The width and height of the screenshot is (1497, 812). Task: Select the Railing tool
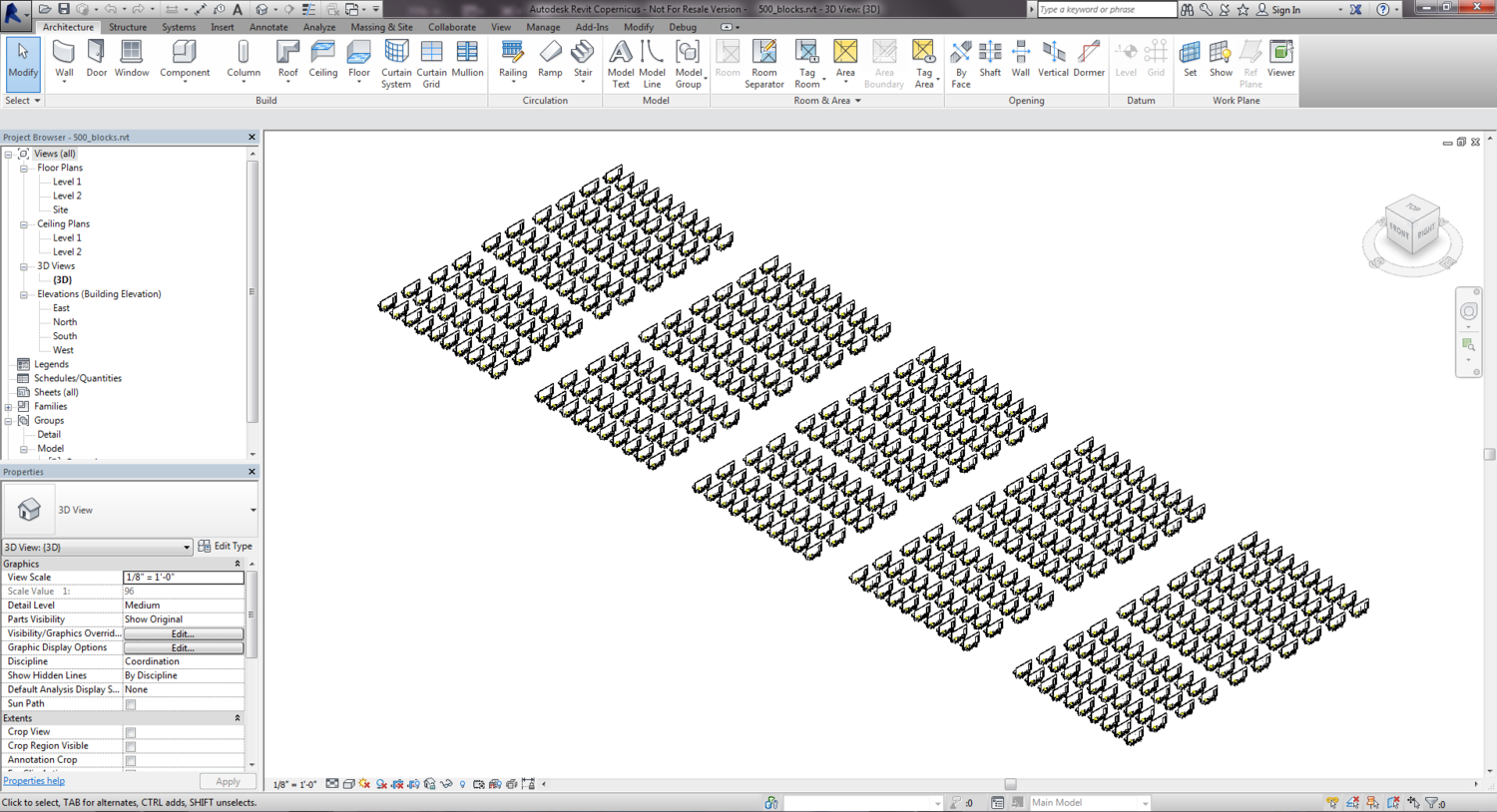click(x=513, y=60)
